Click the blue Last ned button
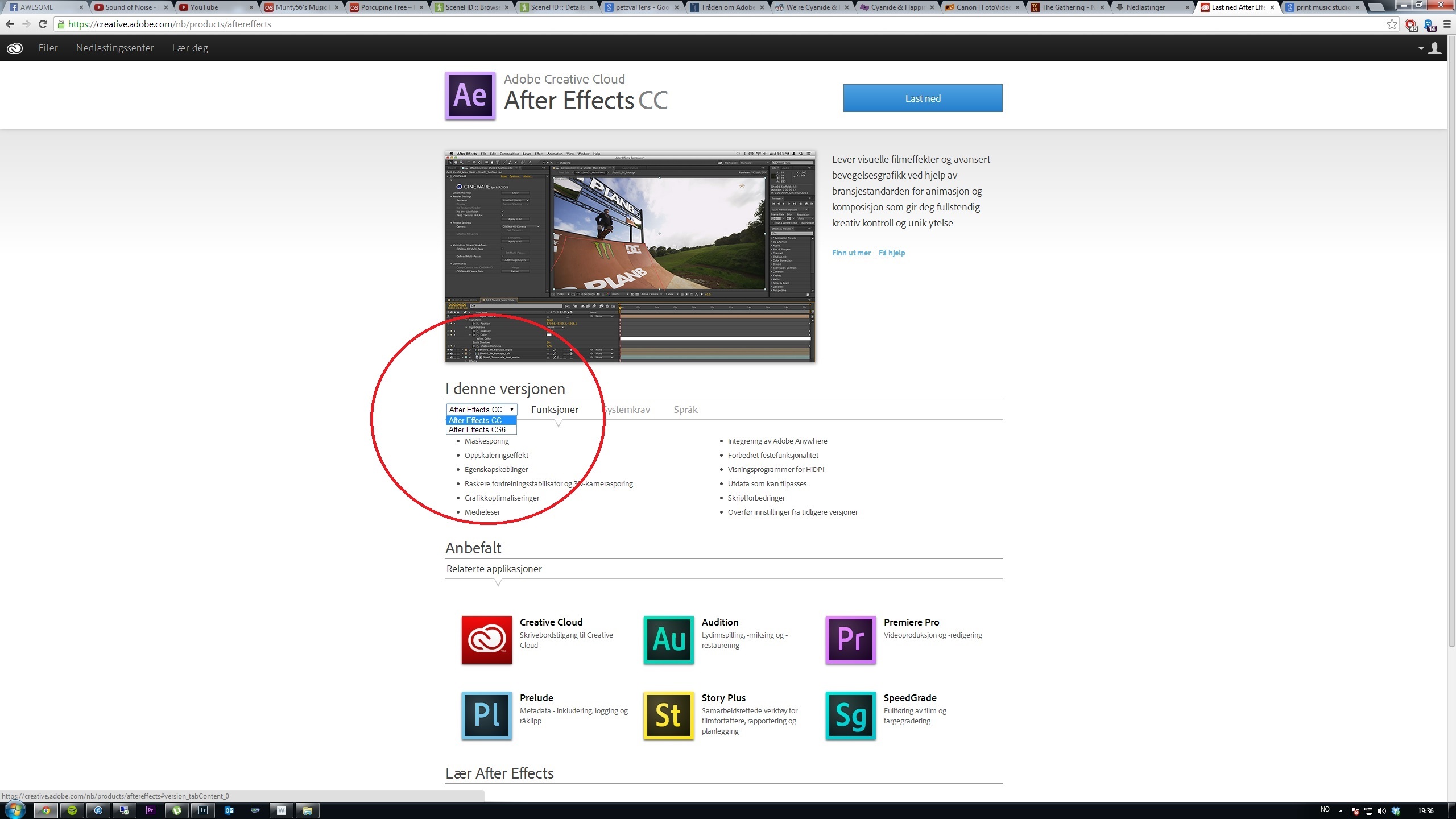 coord(923,98)
